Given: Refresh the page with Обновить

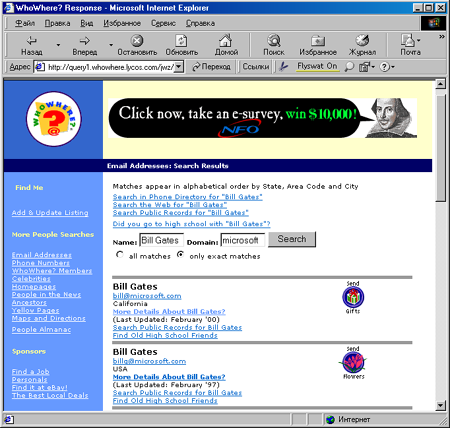Looking at the screenshot, I should point(182,45).
